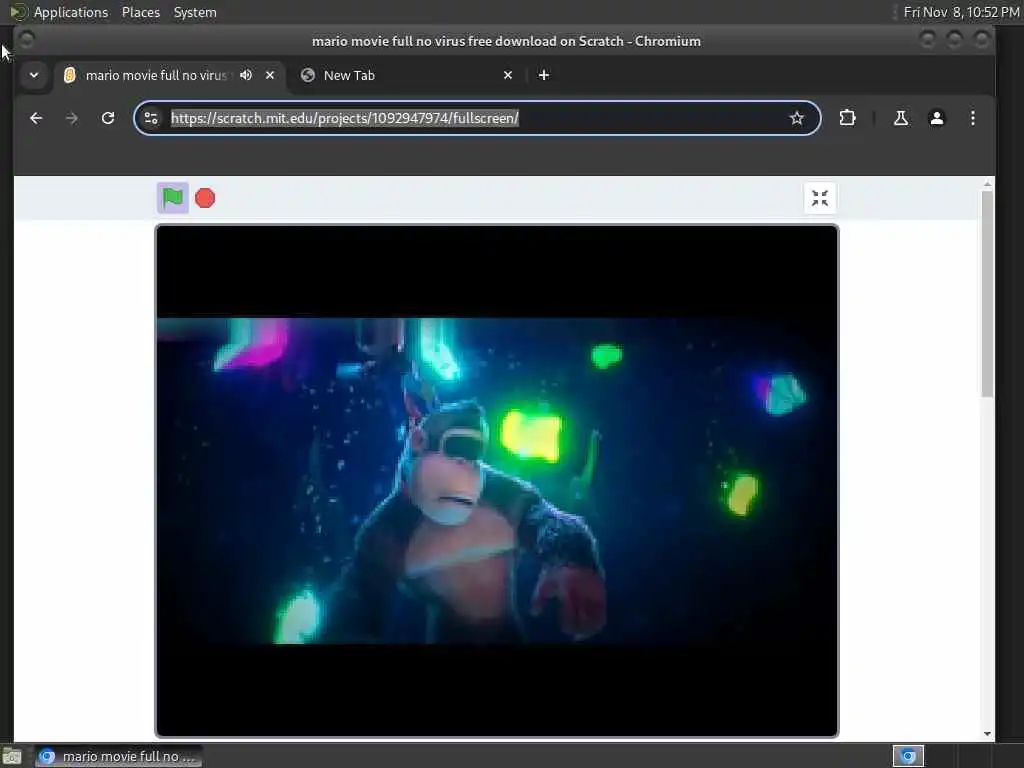Open site information icon in address bar

(151, 118)
